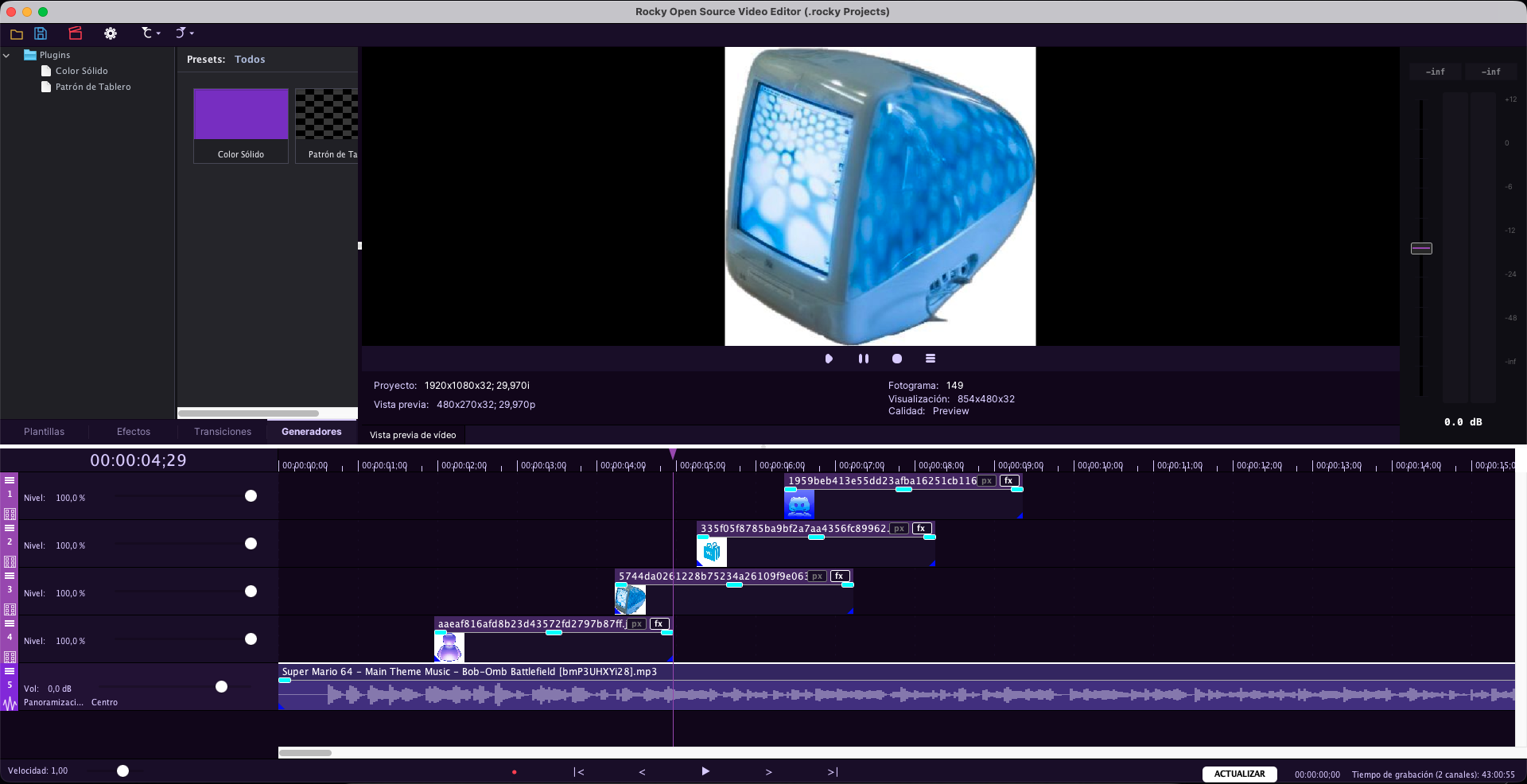Click the Todos presets filter

(250, 59)
